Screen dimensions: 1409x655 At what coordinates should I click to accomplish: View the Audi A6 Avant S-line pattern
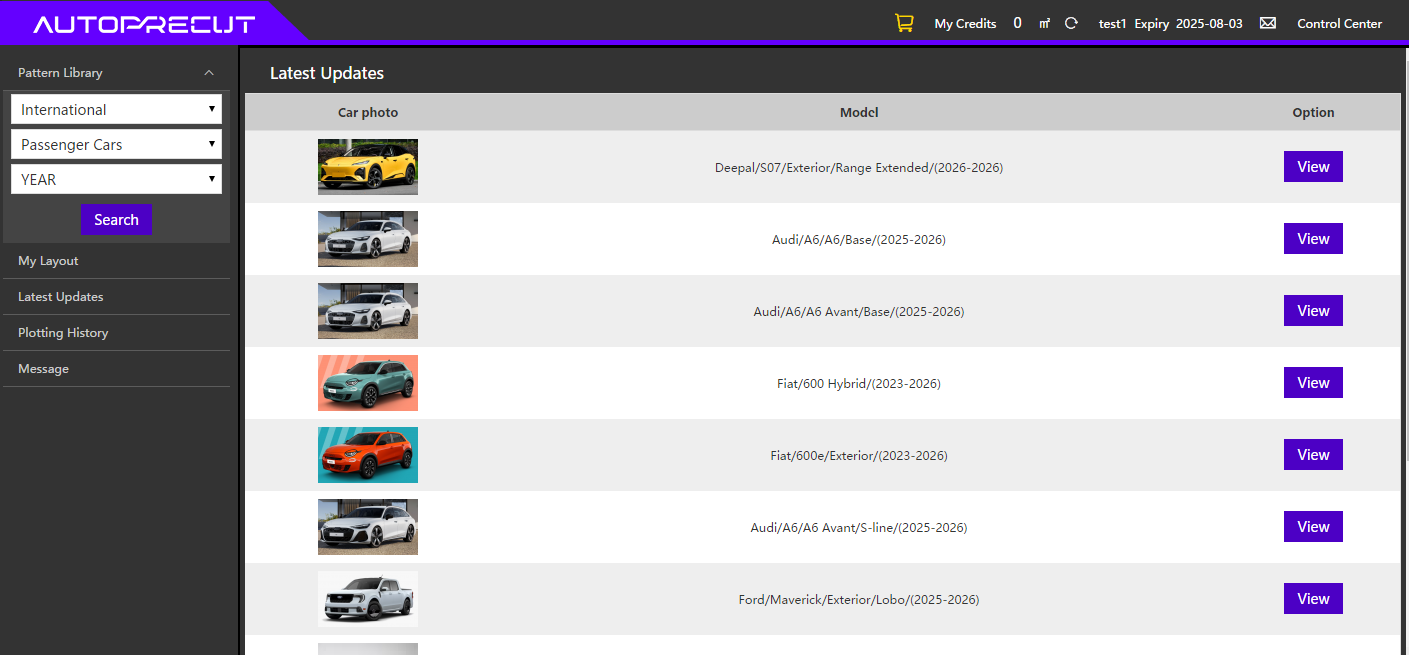click(x=1313, y=527)
